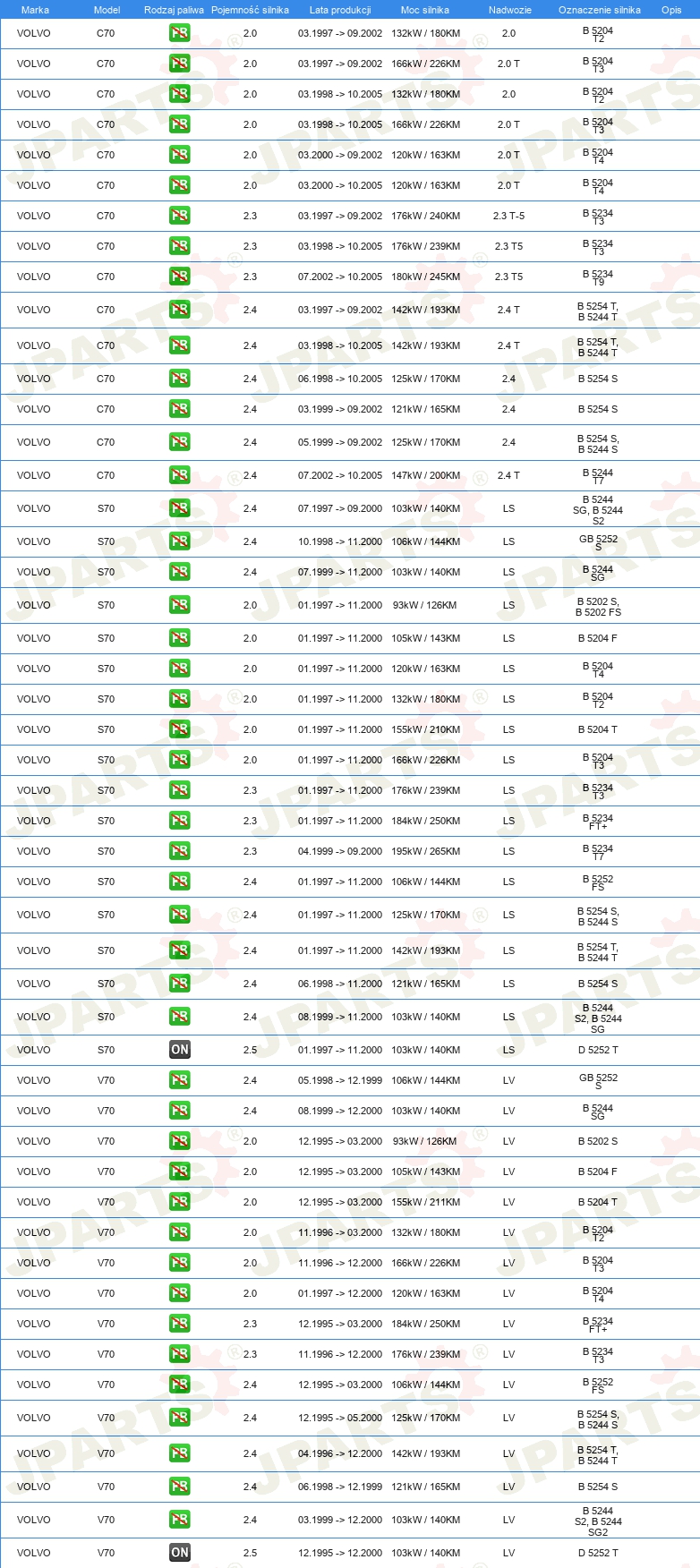Image resolution: width=700 pixels, height=1568 pixels.
Task: Click petrol icon in S70 93kW / 126KM row
Action: click(x=180, y=605)
